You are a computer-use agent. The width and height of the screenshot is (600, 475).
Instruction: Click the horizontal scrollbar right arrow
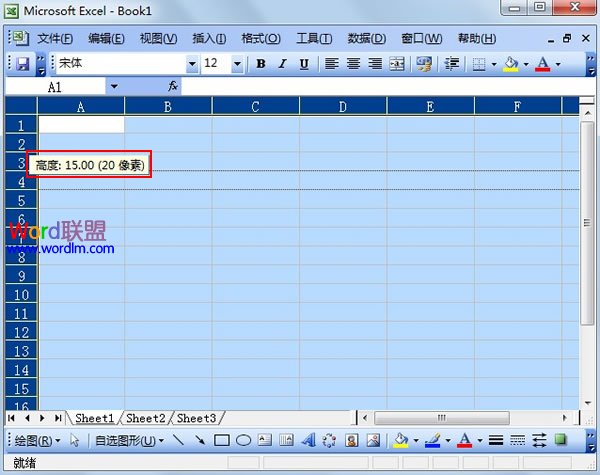pyautogui.click(x=564, y=418)
